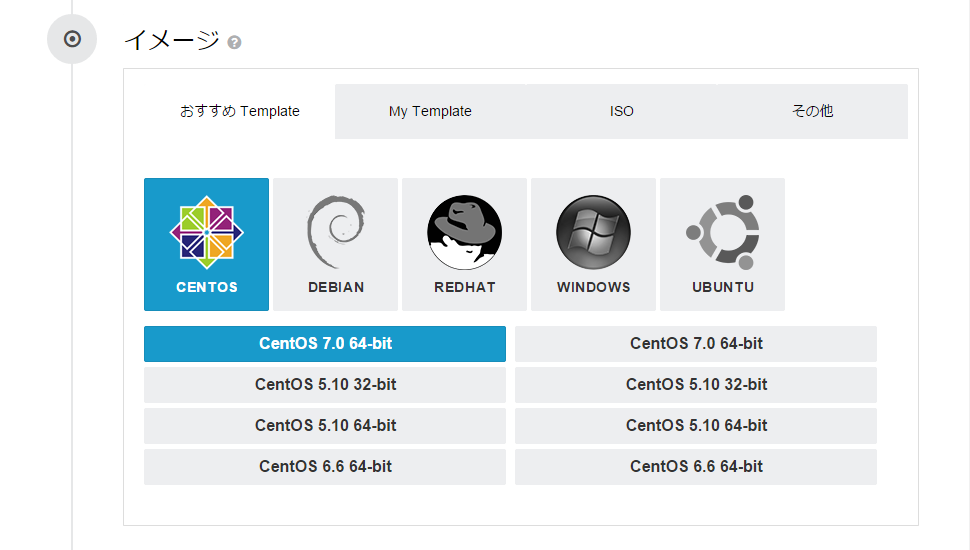Switch to the My Template tab
The image size is (970, 550).
[x=431, y=111]
